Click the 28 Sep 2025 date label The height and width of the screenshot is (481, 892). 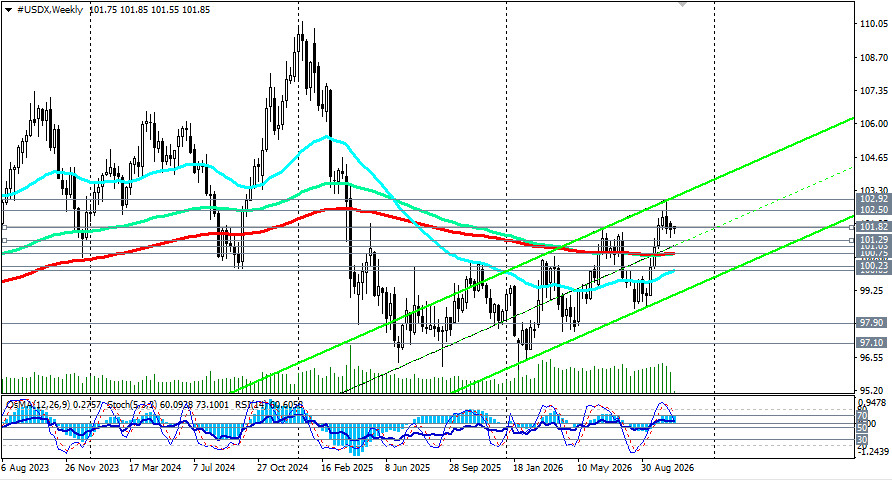tap(476, 468)
